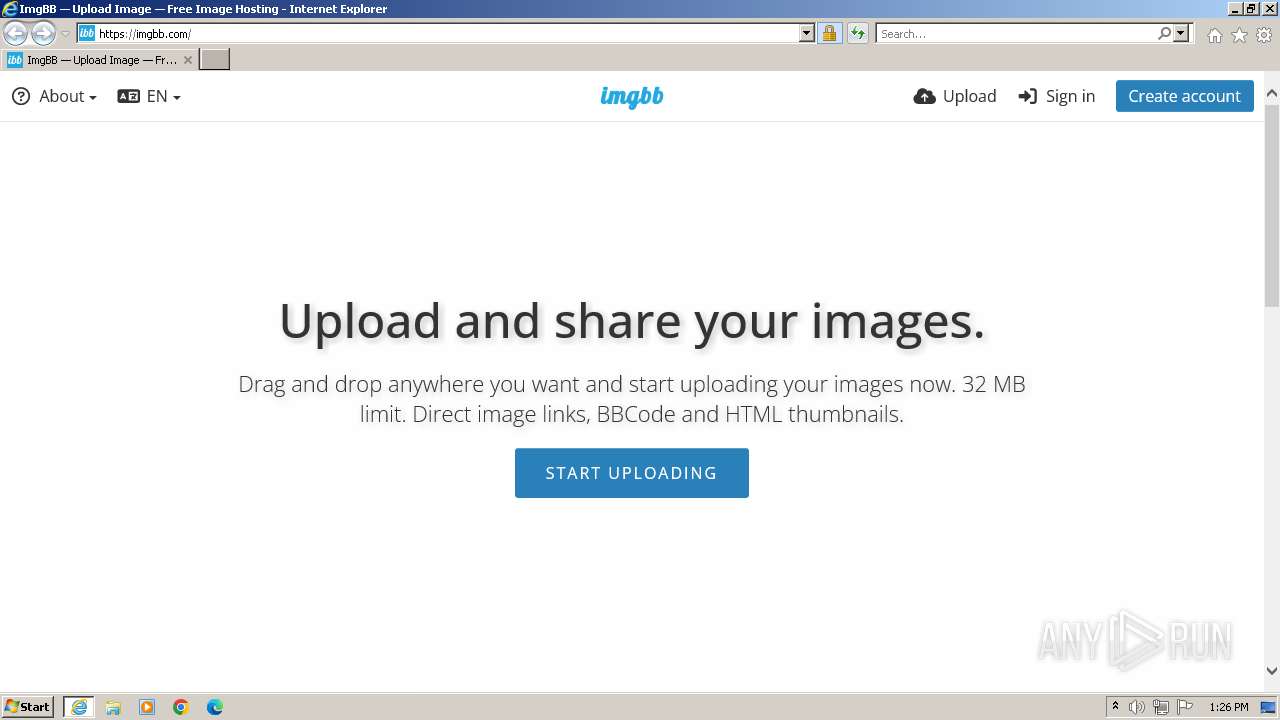The image size is (1280, 720).
Task: Click the vertical scrollbar thumb
Action: tap(1272, 205)
